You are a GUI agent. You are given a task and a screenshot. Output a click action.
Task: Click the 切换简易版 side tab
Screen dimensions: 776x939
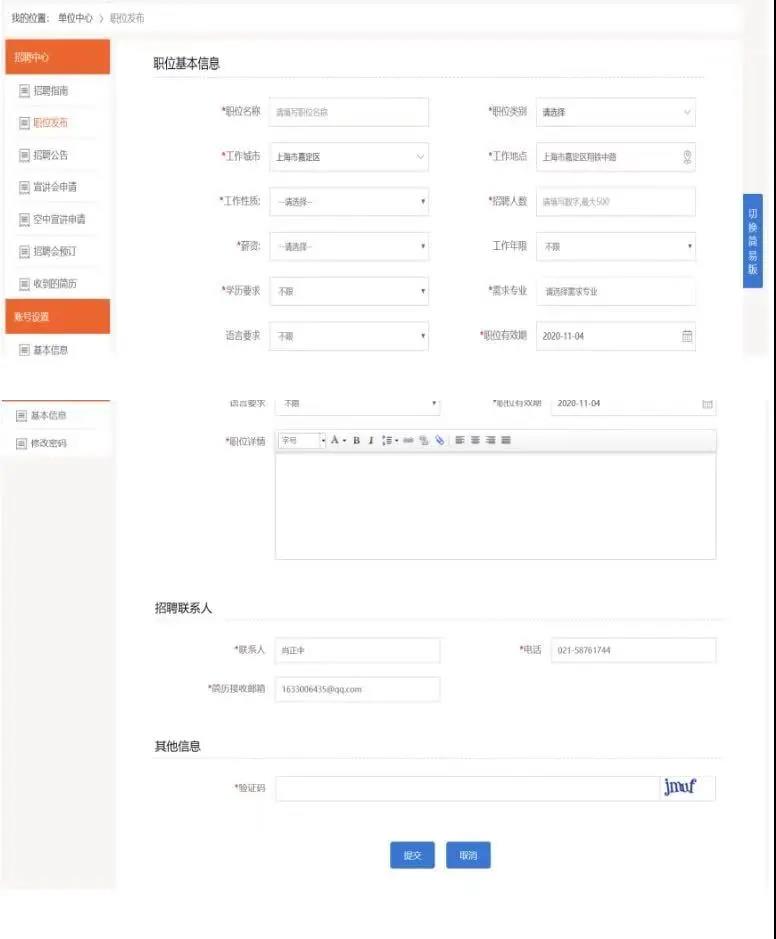[x=752, y=241]
